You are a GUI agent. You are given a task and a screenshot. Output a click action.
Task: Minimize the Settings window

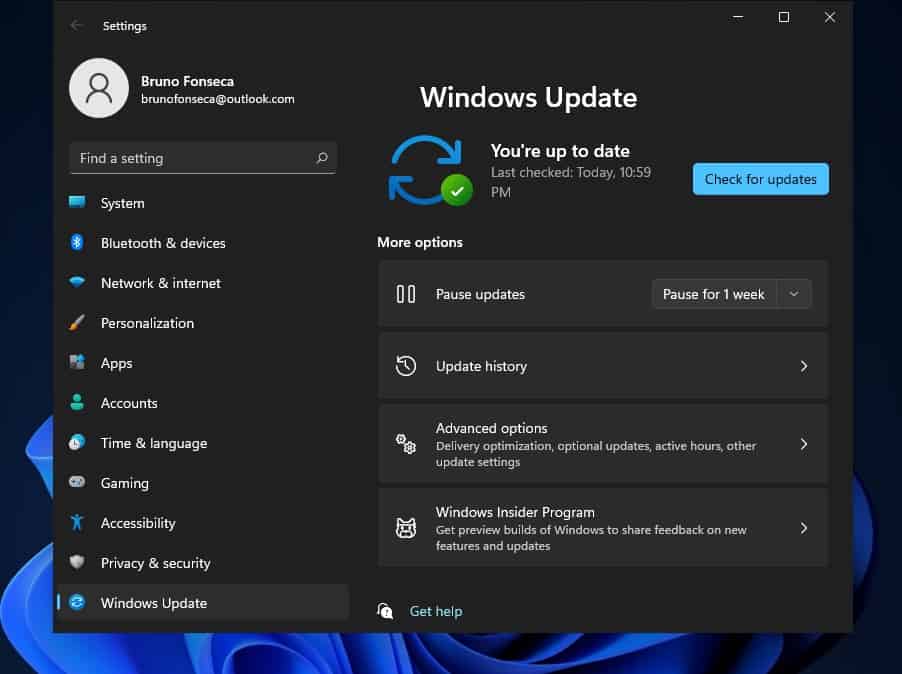738,17
